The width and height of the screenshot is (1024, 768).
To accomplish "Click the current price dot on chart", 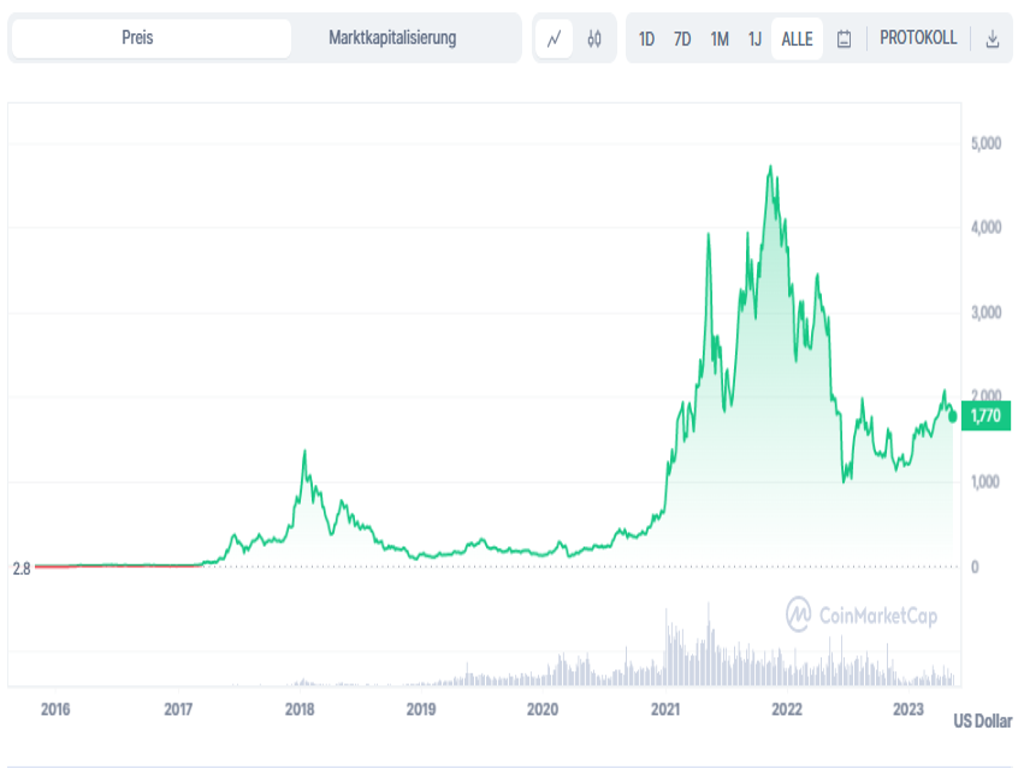I will pos(953,416).
